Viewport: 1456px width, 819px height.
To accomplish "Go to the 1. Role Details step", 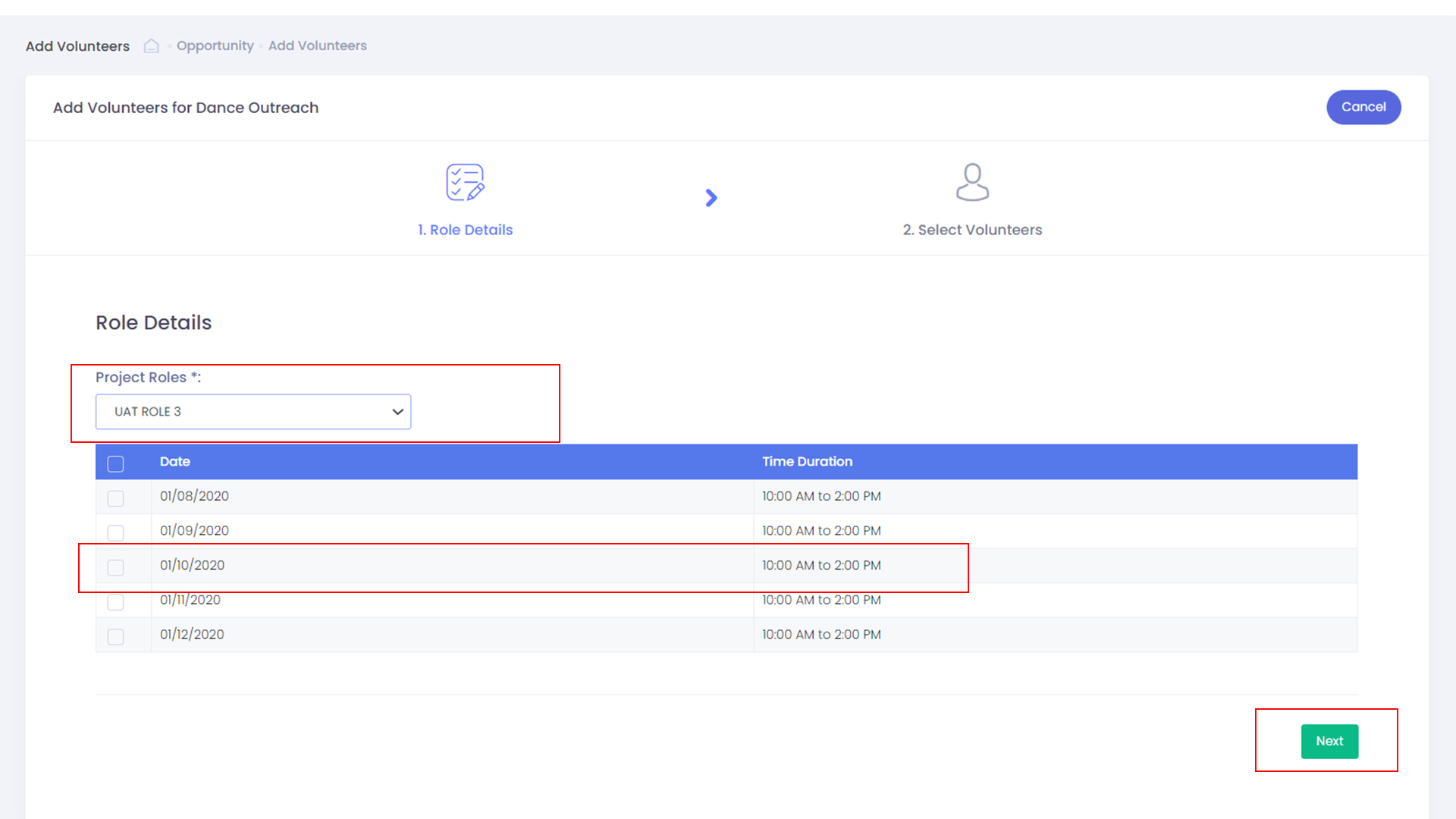I will [x=465, y=230].
